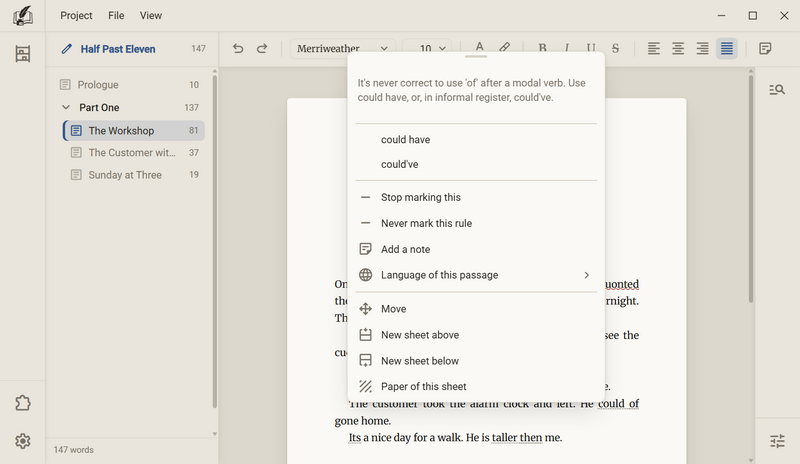The image size is (800, 464).
Task: Click the globe icon in the context menu
Action: [365, 275]
